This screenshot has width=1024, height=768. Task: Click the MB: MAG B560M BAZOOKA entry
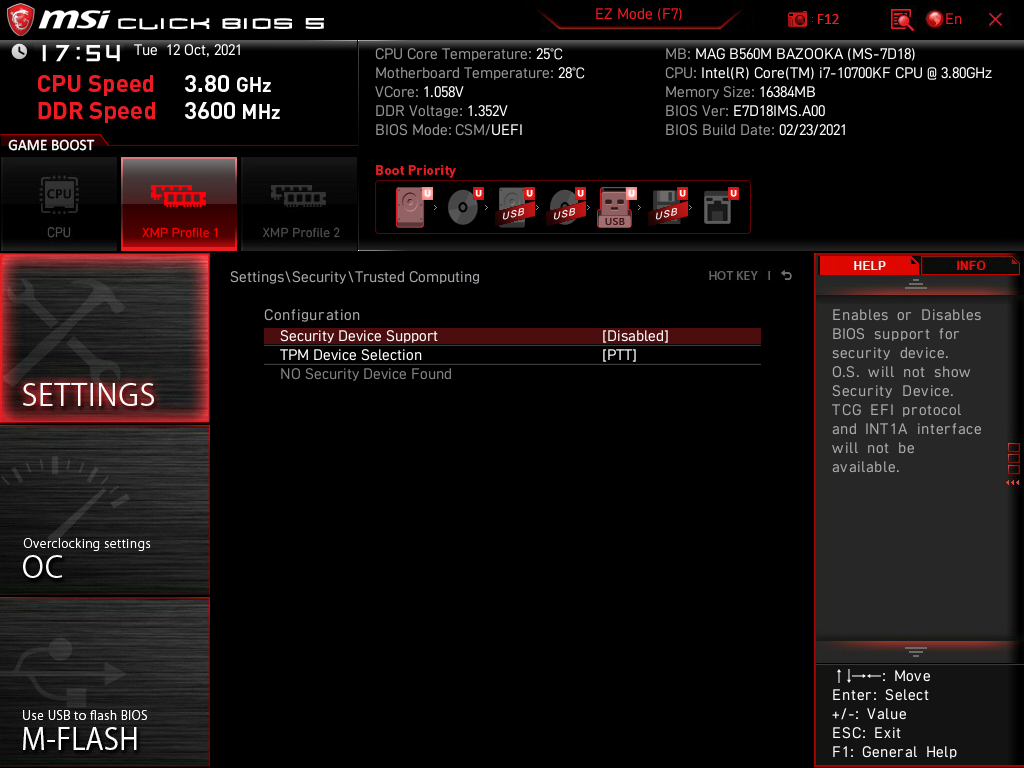pos(790,54)
